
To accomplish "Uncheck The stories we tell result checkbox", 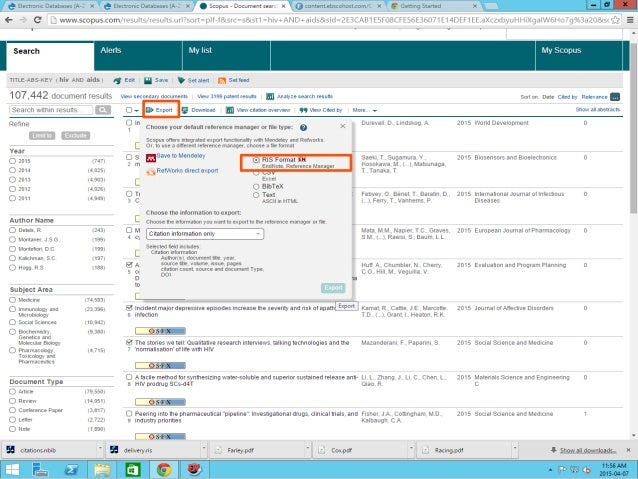I will coord(129,343).
